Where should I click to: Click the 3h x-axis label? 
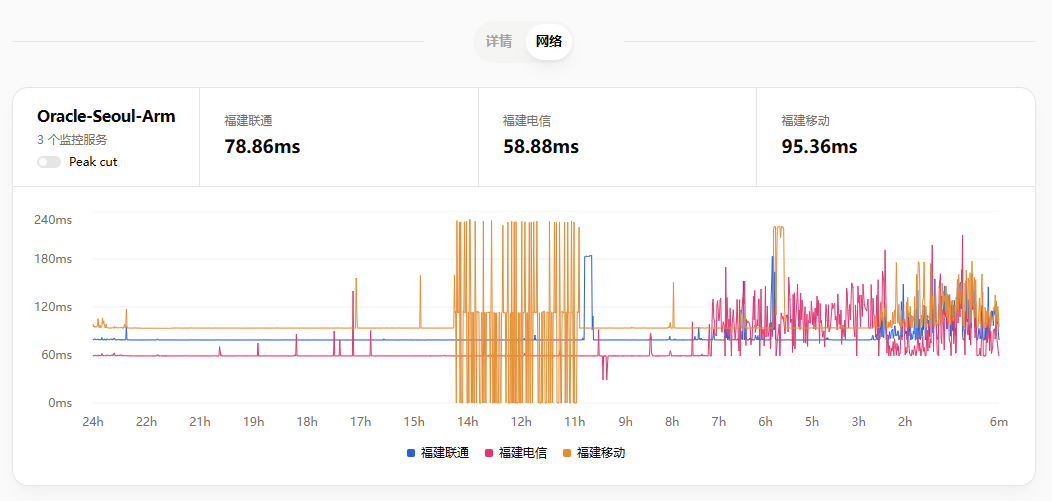tap(859, 422)
